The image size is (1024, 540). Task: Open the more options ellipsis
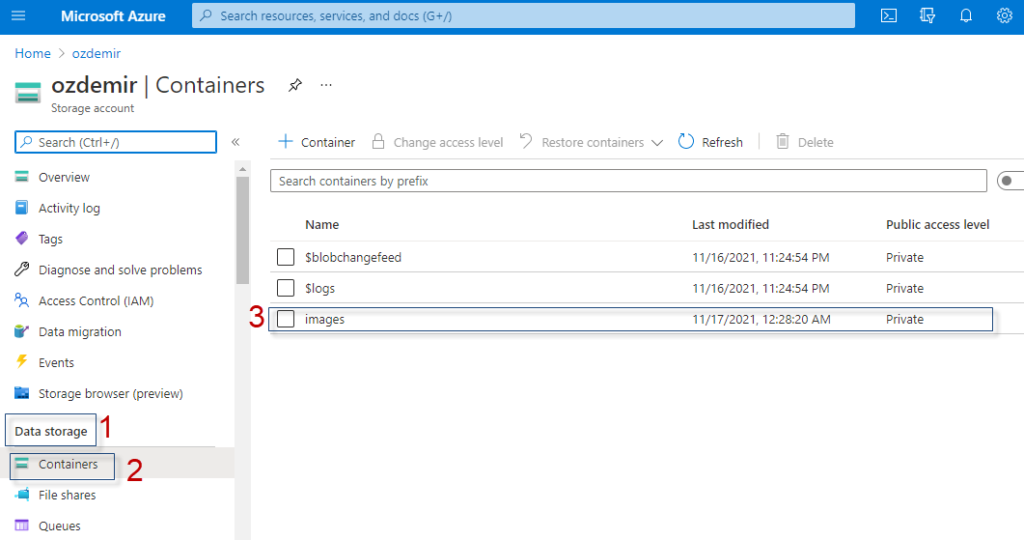326,85
